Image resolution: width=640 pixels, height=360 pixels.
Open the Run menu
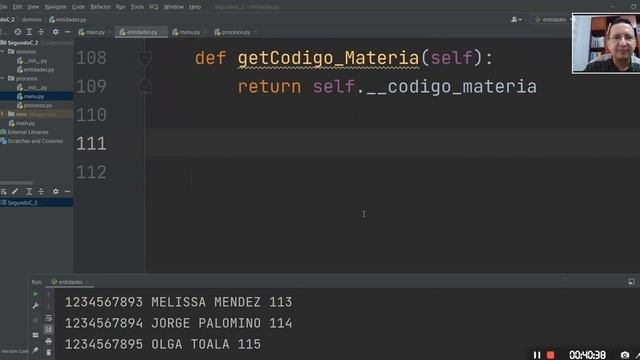tap(120, 7)
